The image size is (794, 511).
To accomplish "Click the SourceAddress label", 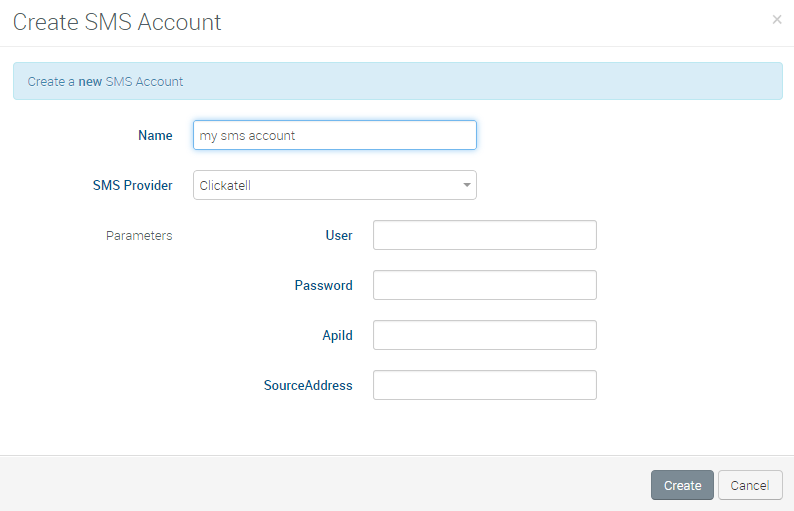I will [308, 386].
